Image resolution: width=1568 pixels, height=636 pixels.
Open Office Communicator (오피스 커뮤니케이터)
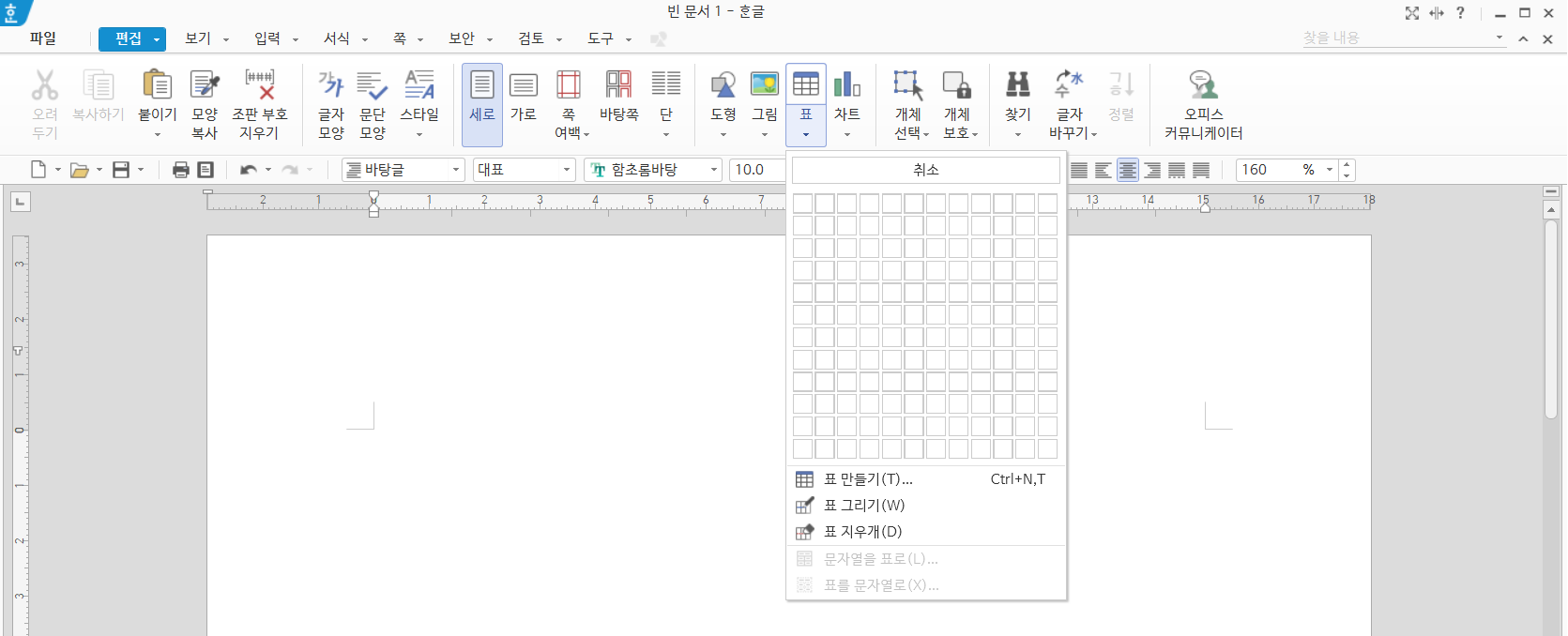(x=1204, y=103)
